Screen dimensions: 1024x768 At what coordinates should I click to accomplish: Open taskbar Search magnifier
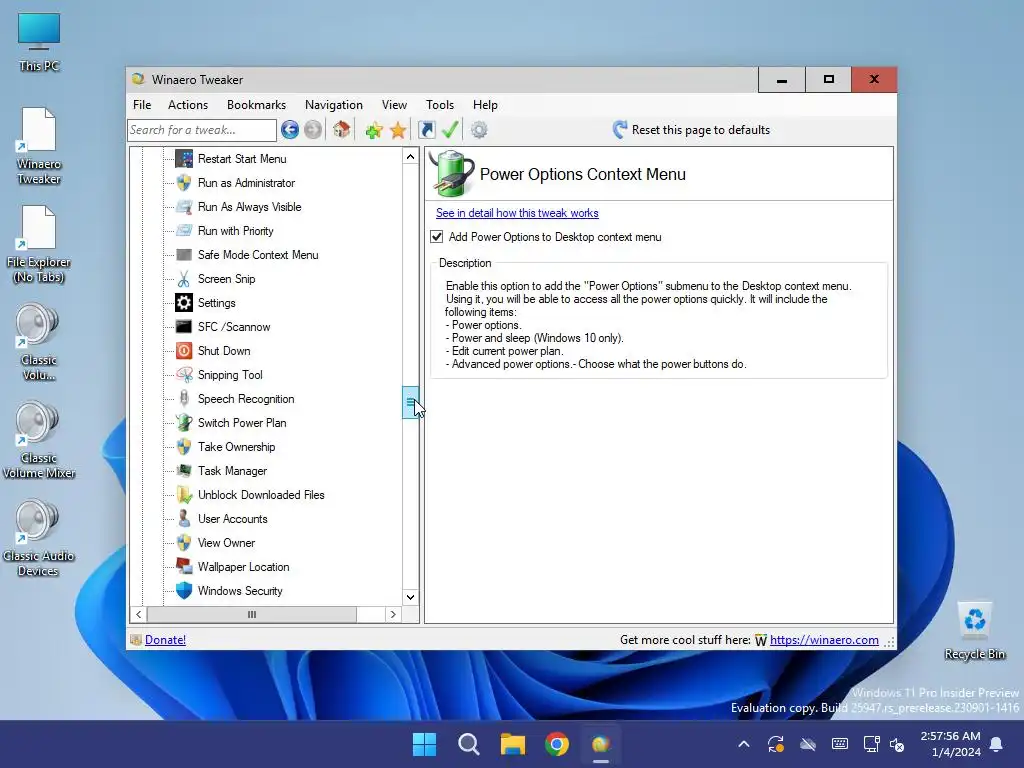coord(468,744)
